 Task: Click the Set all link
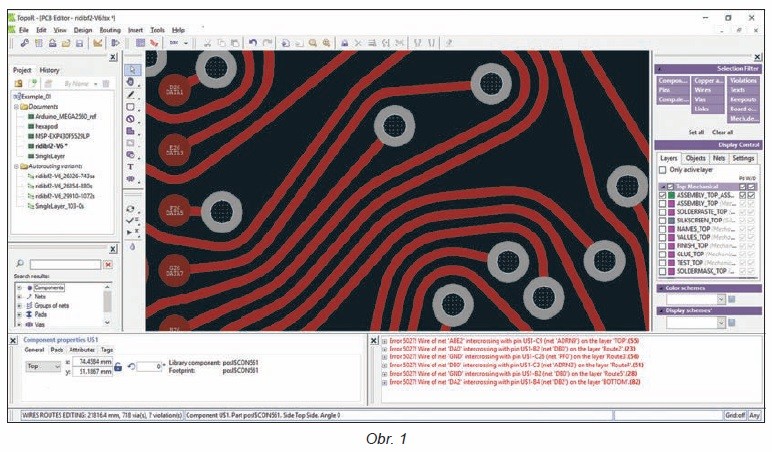point(696,132)
